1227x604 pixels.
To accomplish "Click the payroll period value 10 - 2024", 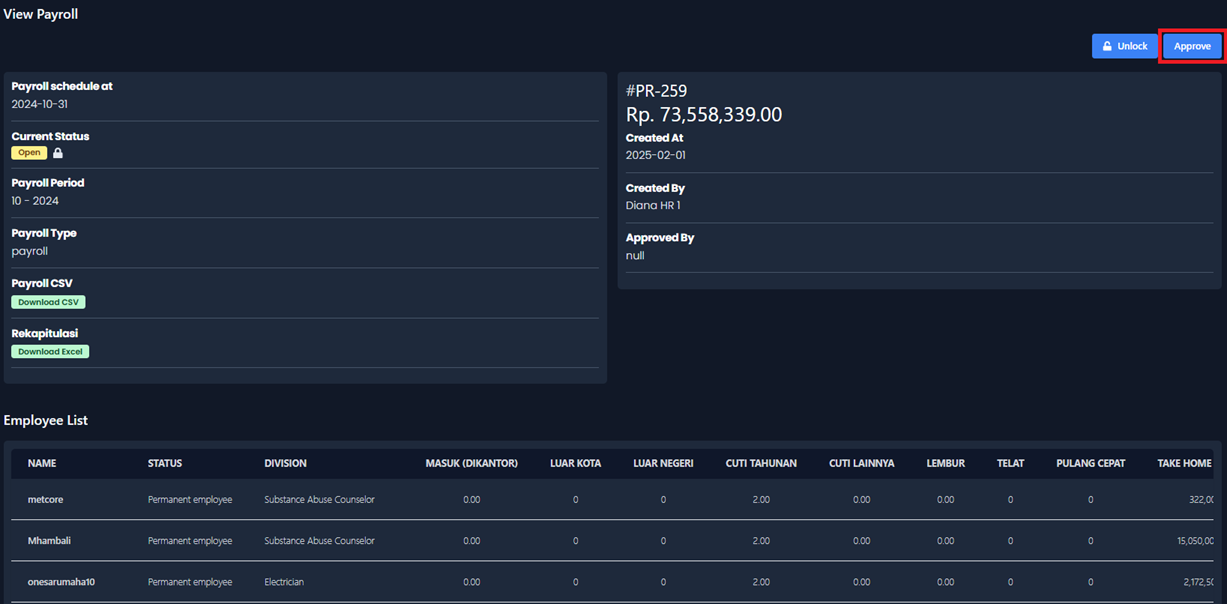I will tap(35, 201).
